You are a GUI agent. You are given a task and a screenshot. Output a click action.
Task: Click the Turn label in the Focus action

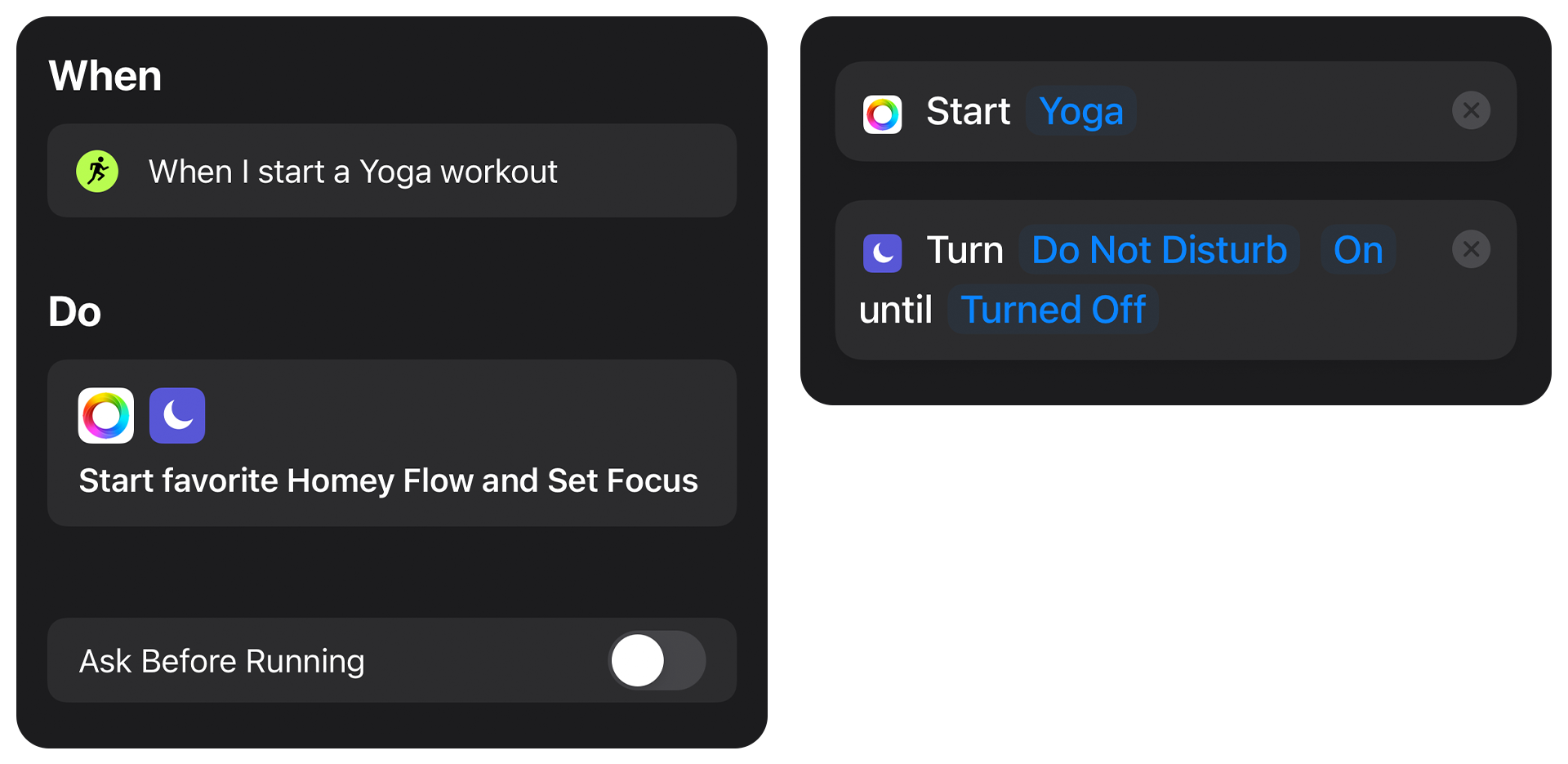[x=964, y=250]
